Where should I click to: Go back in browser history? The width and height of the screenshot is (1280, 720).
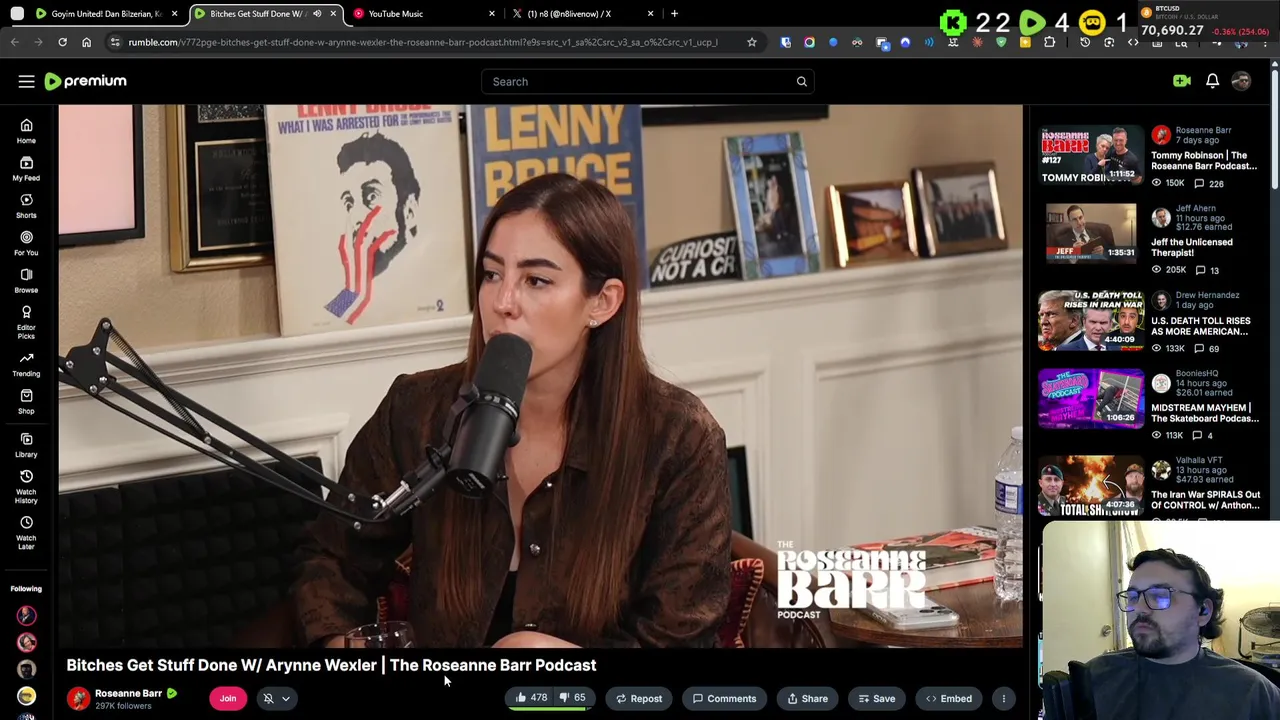14,42
